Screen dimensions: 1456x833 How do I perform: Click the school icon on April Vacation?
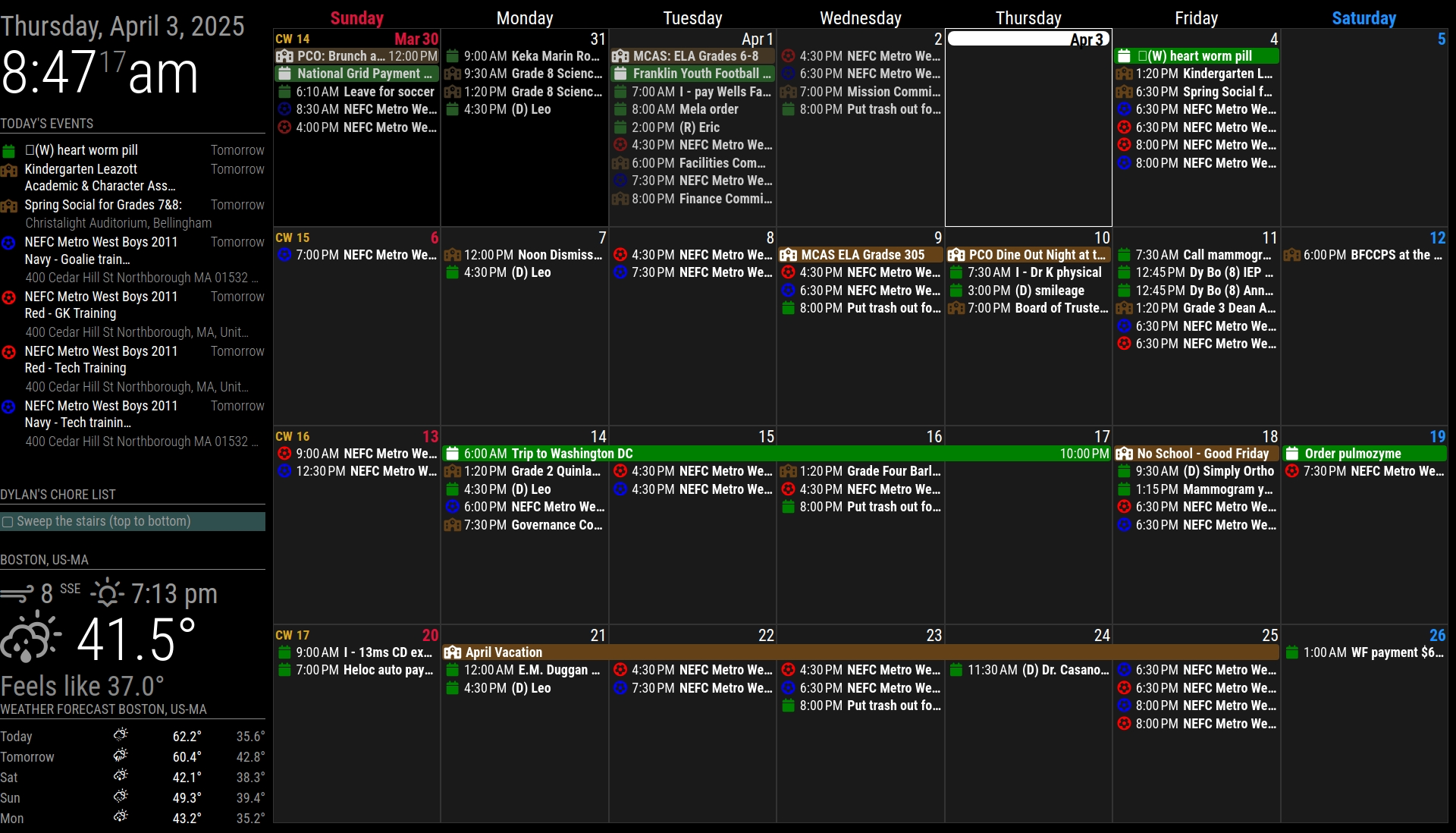453,652
